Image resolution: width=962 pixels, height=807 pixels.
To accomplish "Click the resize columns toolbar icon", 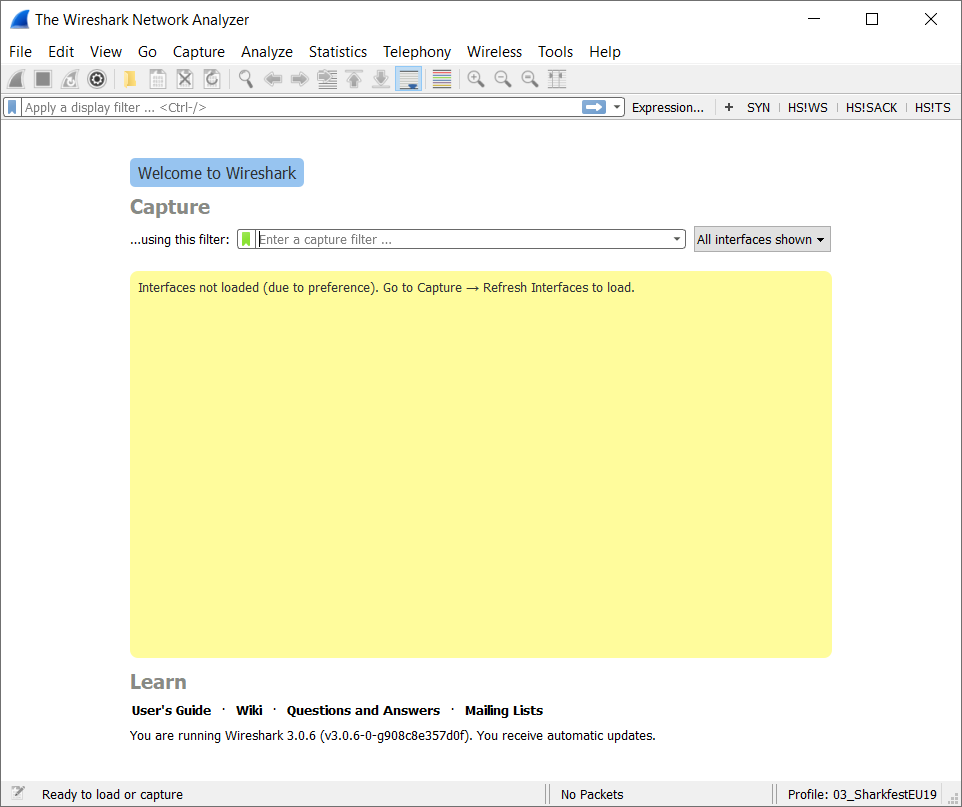I will click(557, 79).
